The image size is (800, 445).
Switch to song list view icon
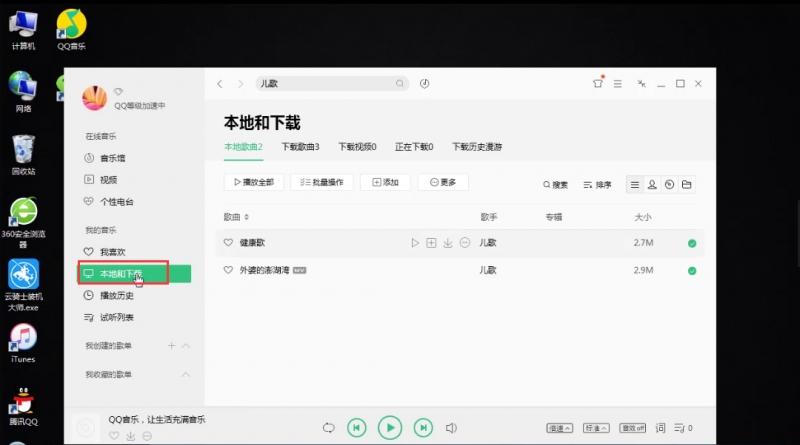coord(635,185)
